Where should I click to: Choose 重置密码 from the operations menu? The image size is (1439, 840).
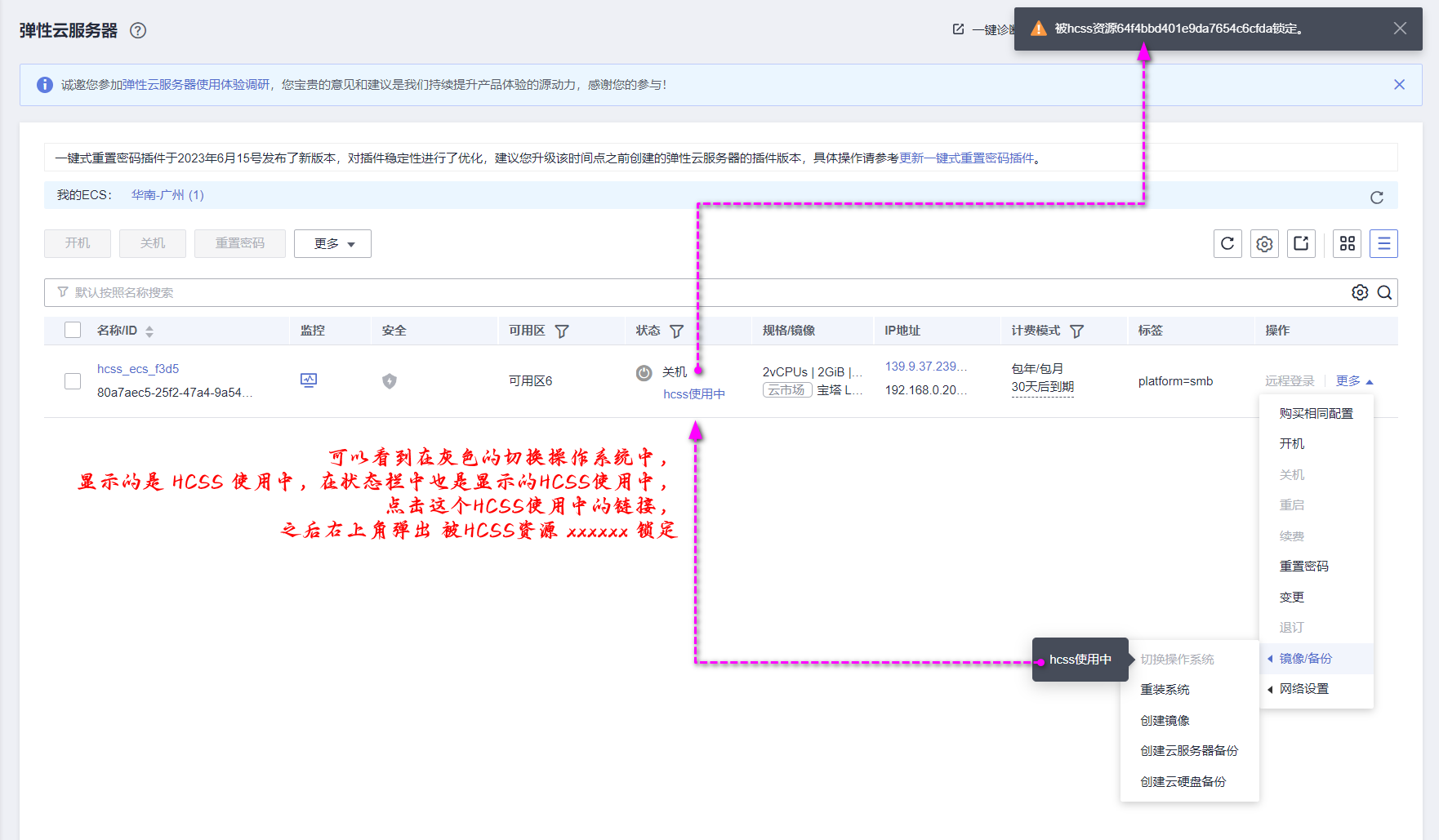tap(1316, 567)
